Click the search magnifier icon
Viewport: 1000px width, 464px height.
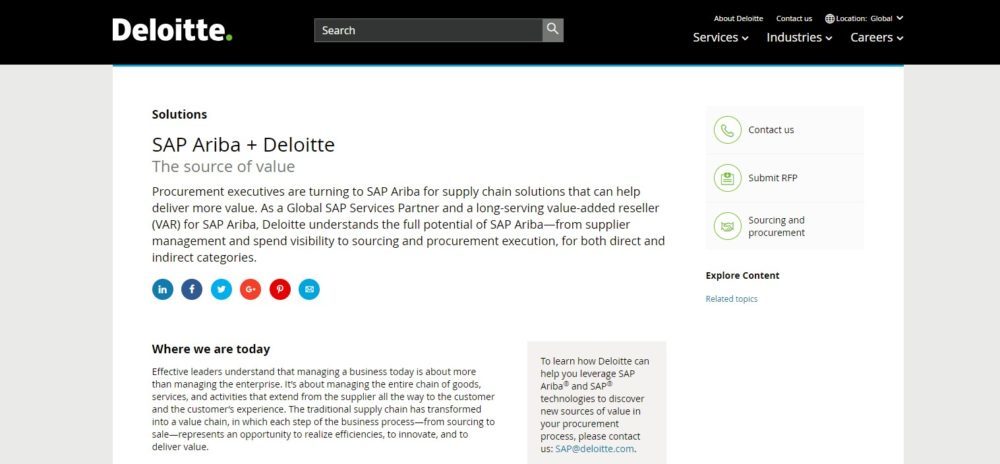(x=553, y=30)
